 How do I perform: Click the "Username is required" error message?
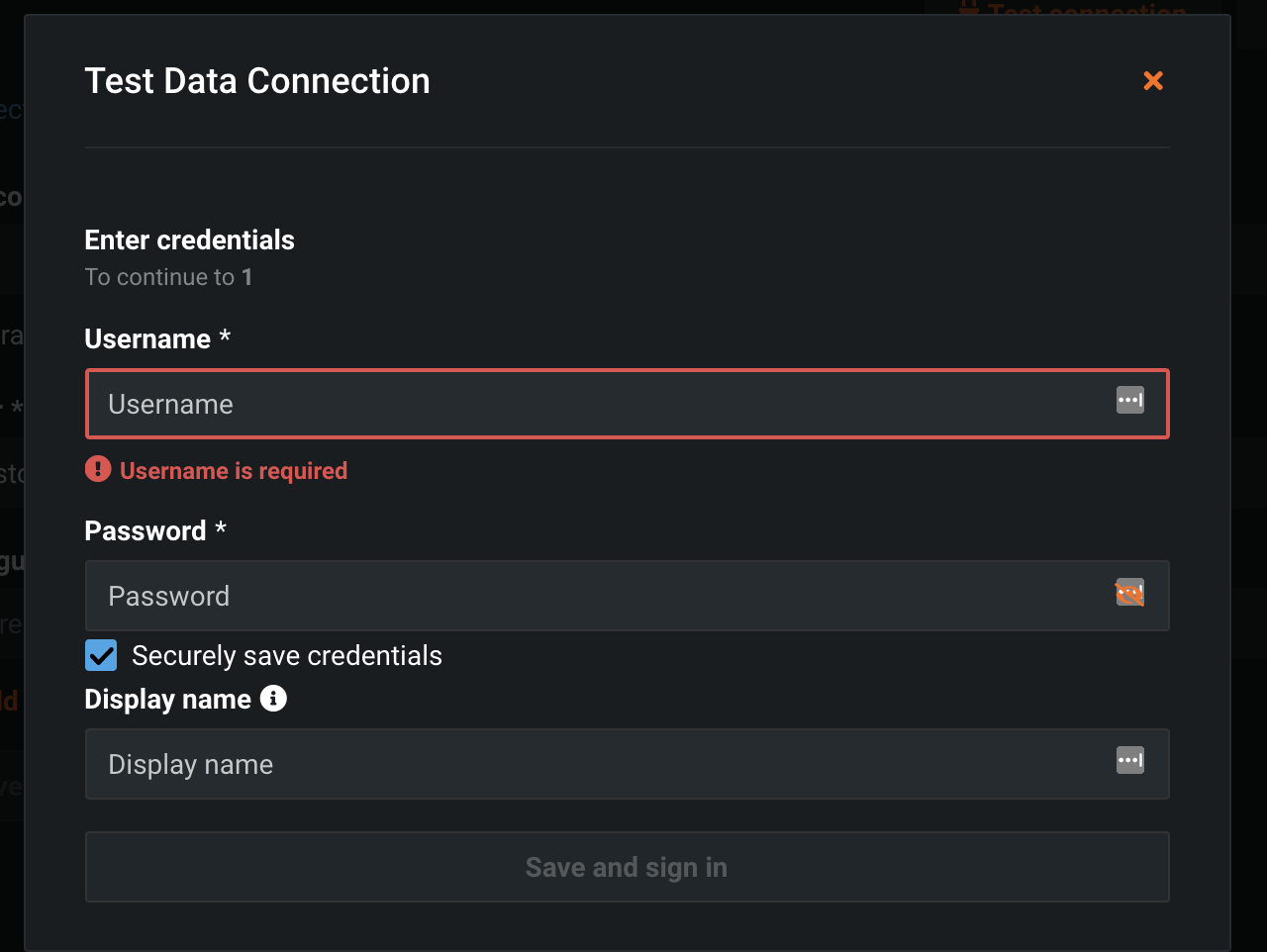(x=234, y=471)
